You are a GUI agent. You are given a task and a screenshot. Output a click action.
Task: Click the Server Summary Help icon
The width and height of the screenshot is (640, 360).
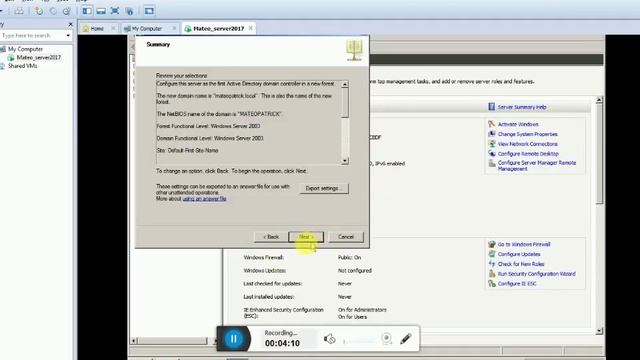pos(491,107)
